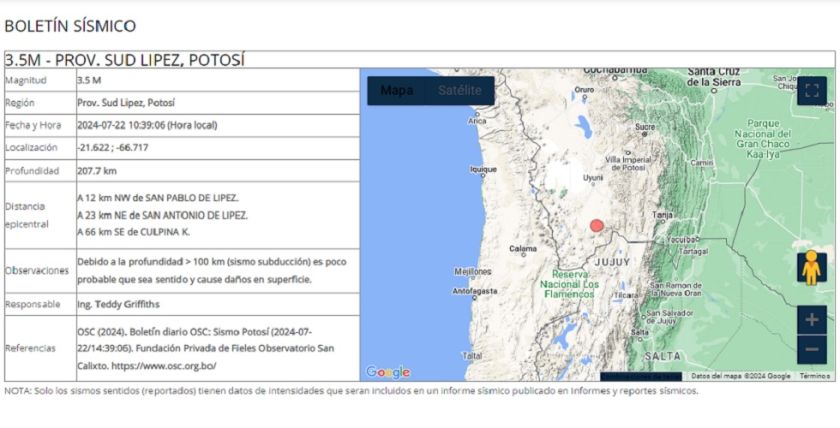The height and width of the screenshot is (428, 840).
Task: Click the name 'Ing. Teddy Griffiths'
Action: (118, 305)
